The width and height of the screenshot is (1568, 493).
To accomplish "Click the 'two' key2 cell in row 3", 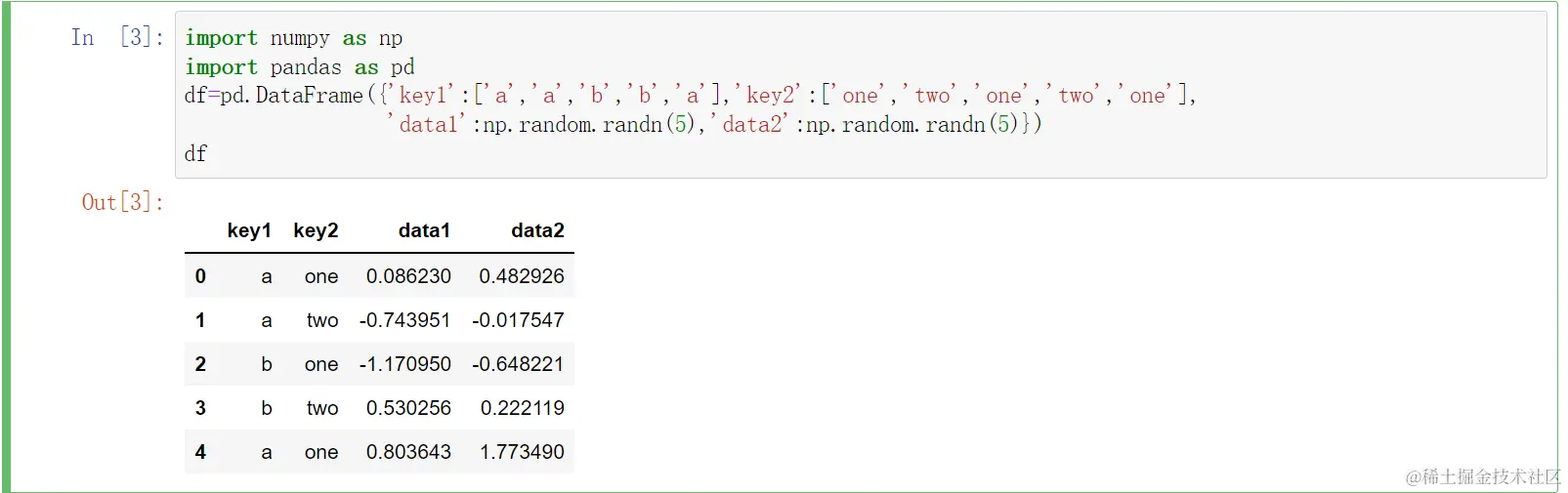I will click(322, 408).
